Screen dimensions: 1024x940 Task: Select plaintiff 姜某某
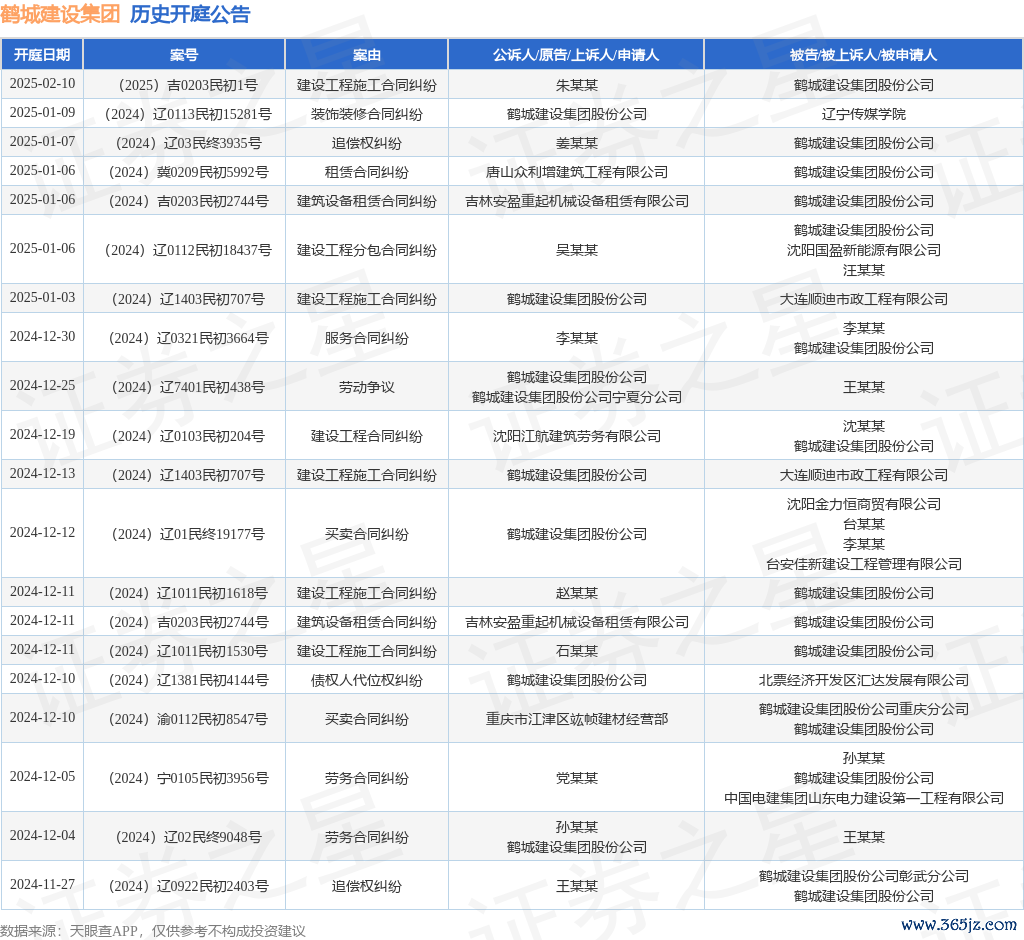pos(577,143)
